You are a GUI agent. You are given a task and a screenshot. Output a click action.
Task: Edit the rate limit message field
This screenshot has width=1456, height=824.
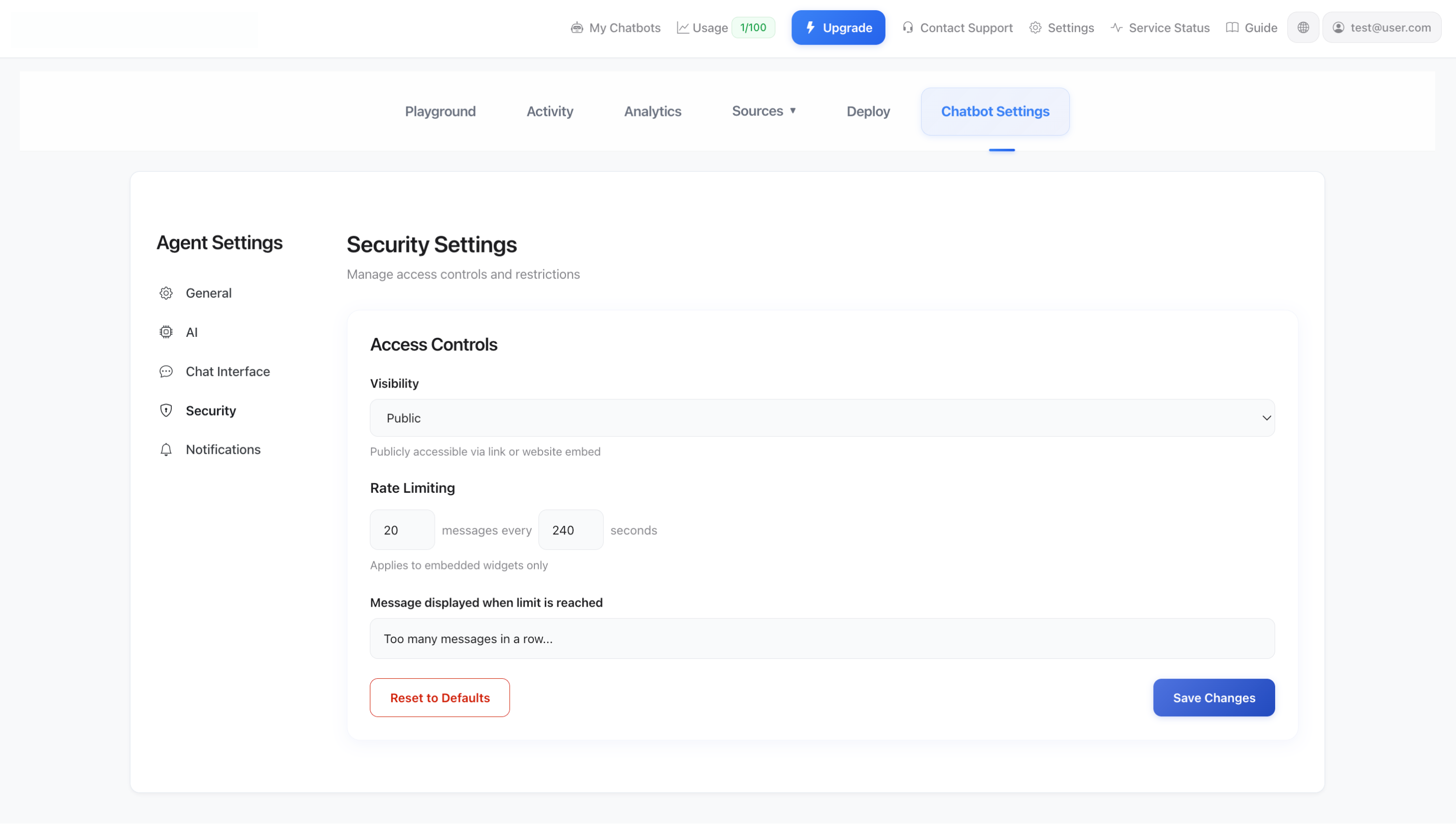coord(822,639)
